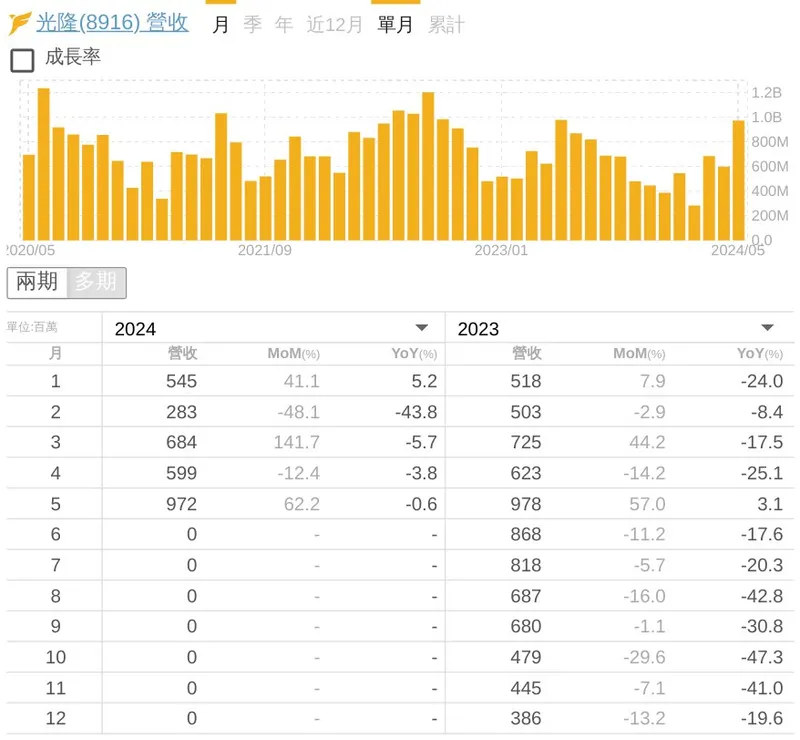The image size is (800, 740).
Task: Select YoY value -43.8
Action: tap(416, 412)
